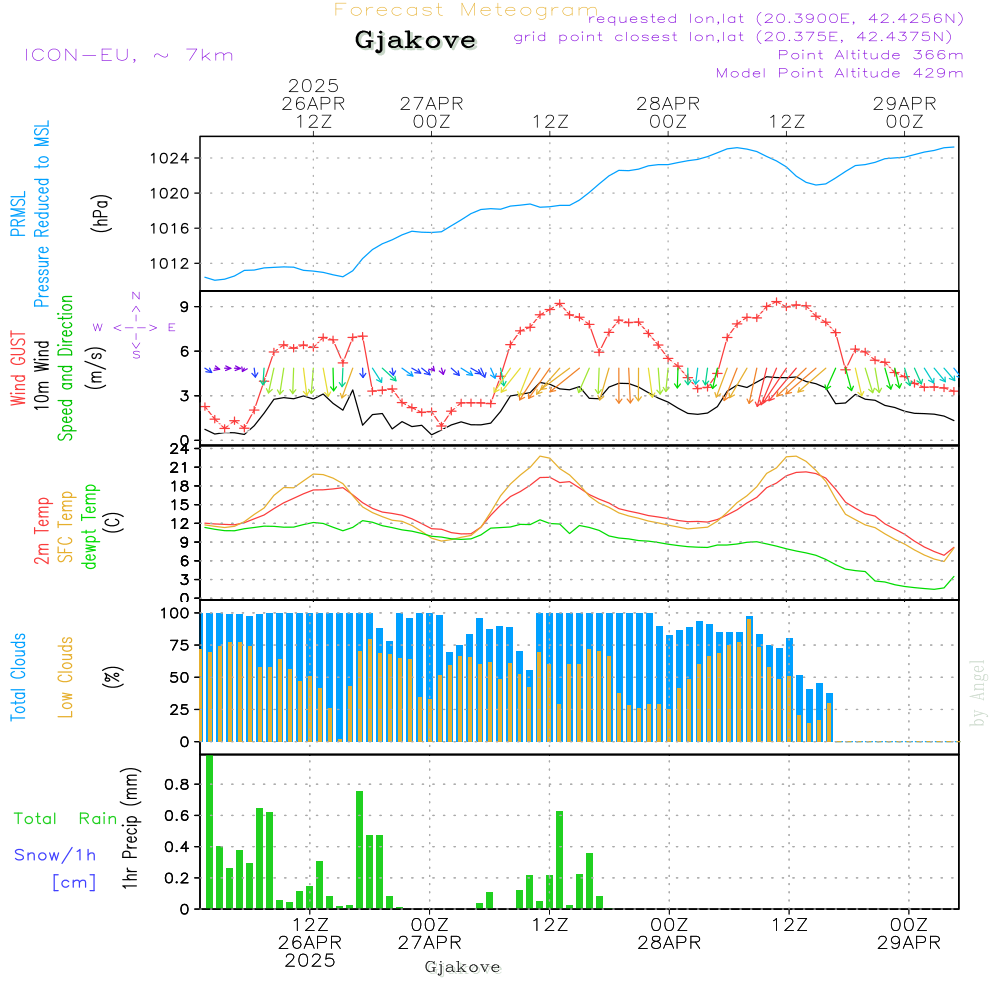Select the Forecast Meteogram heading
Viewport: 1000px width, 1000px height.
466,10
